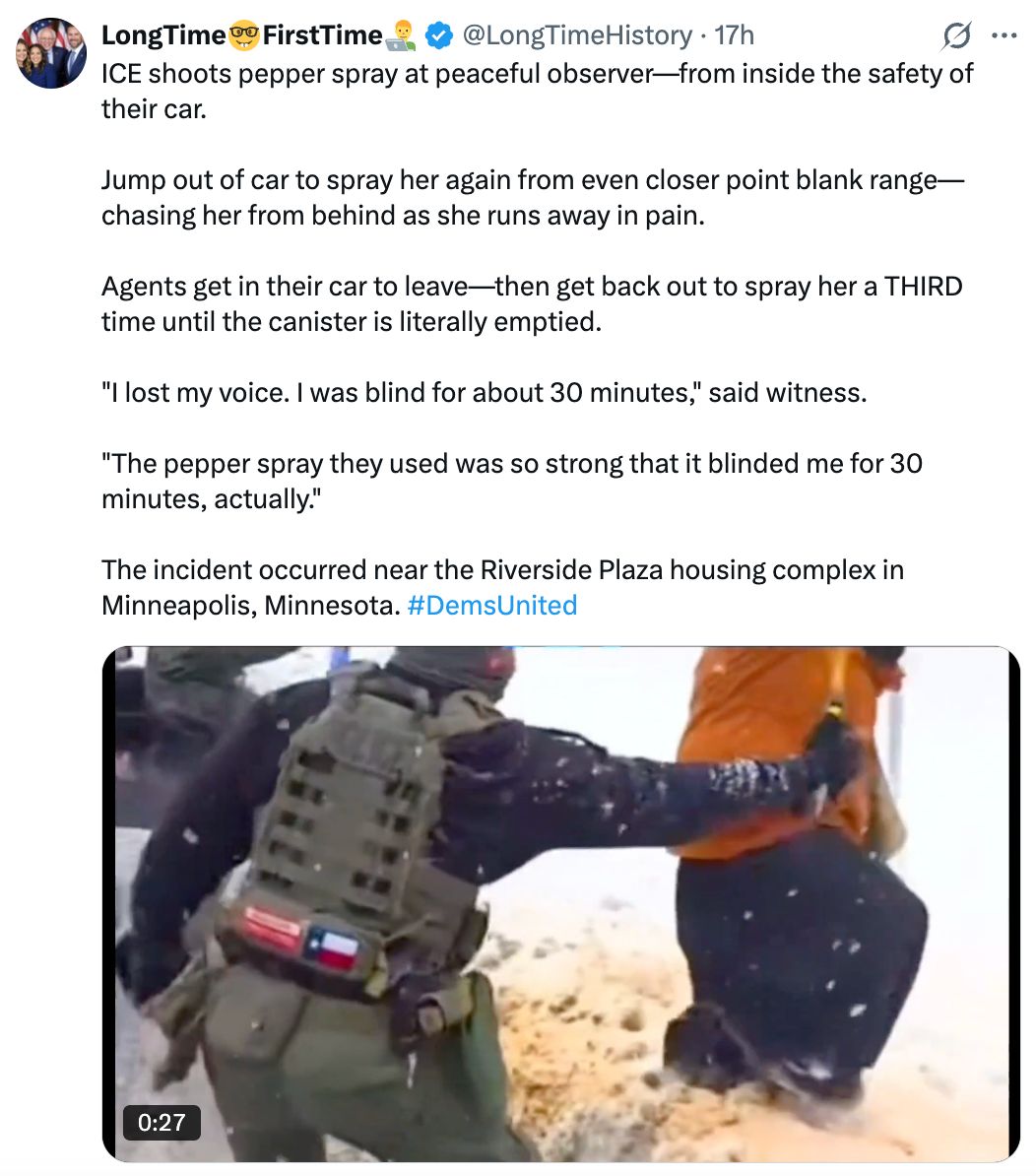The image size is (1036, 1176).
Task: Click the nerd-face emoji in display name
Action: (x=243, y=35)
